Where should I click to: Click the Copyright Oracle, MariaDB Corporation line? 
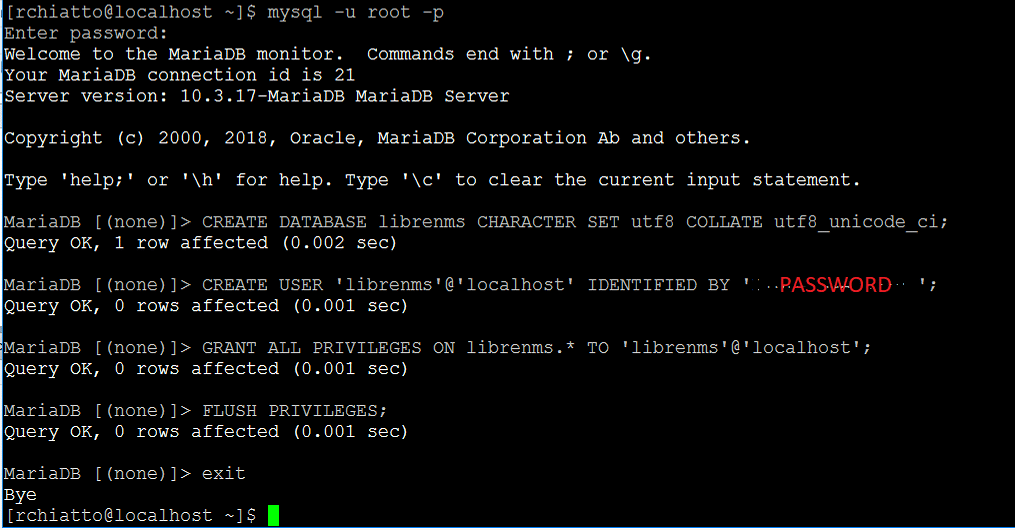coord(377,138)
